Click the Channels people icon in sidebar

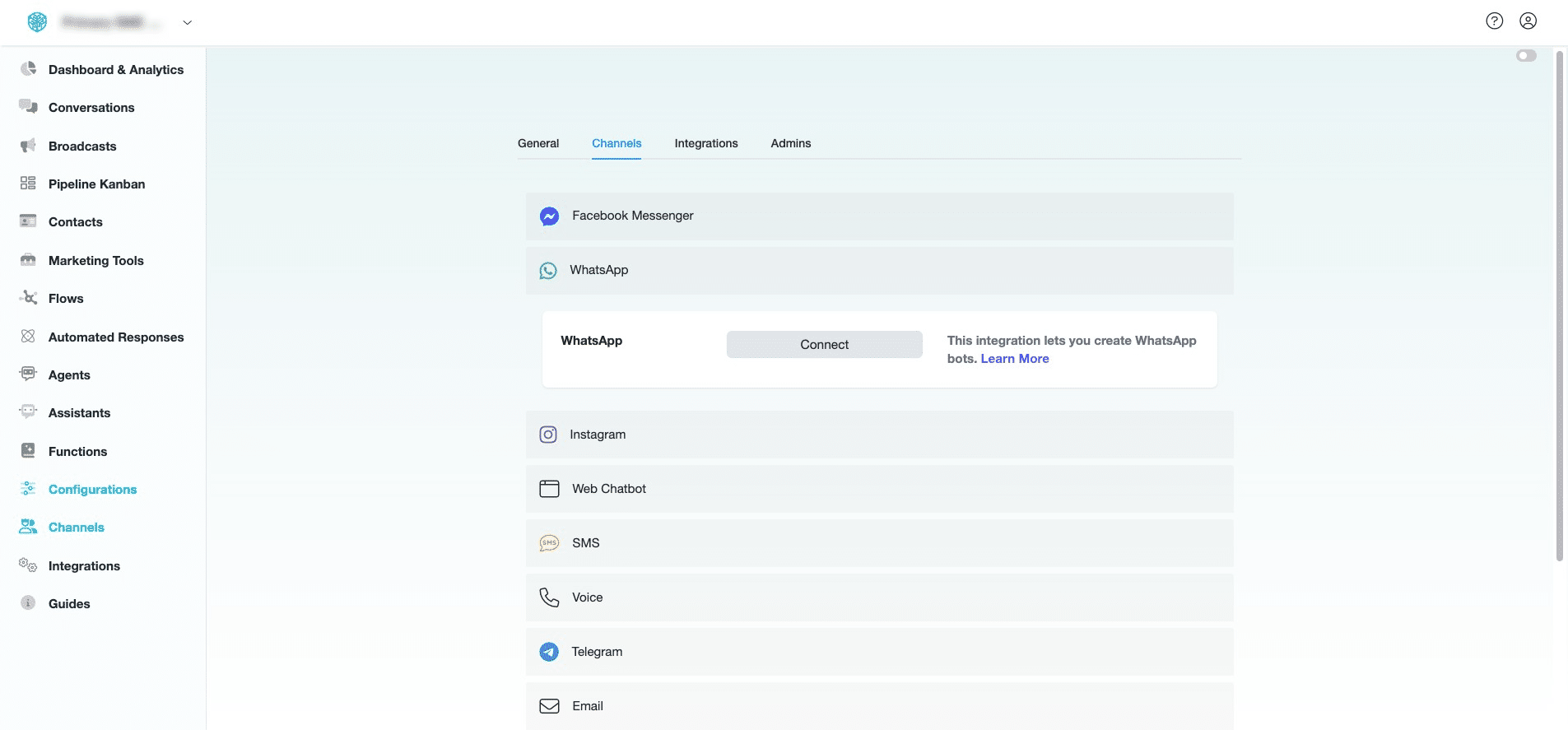tap(28, 527)
